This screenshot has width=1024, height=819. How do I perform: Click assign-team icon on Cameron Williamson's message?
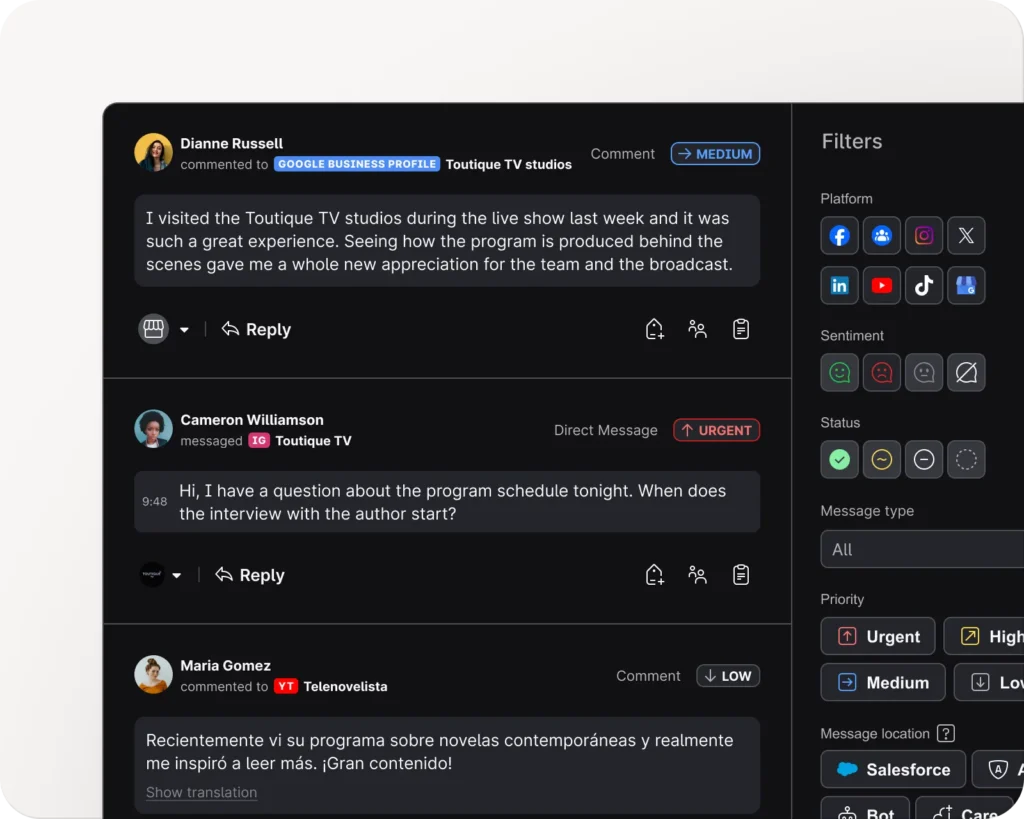pyautogui.click(x=698, y=575)
